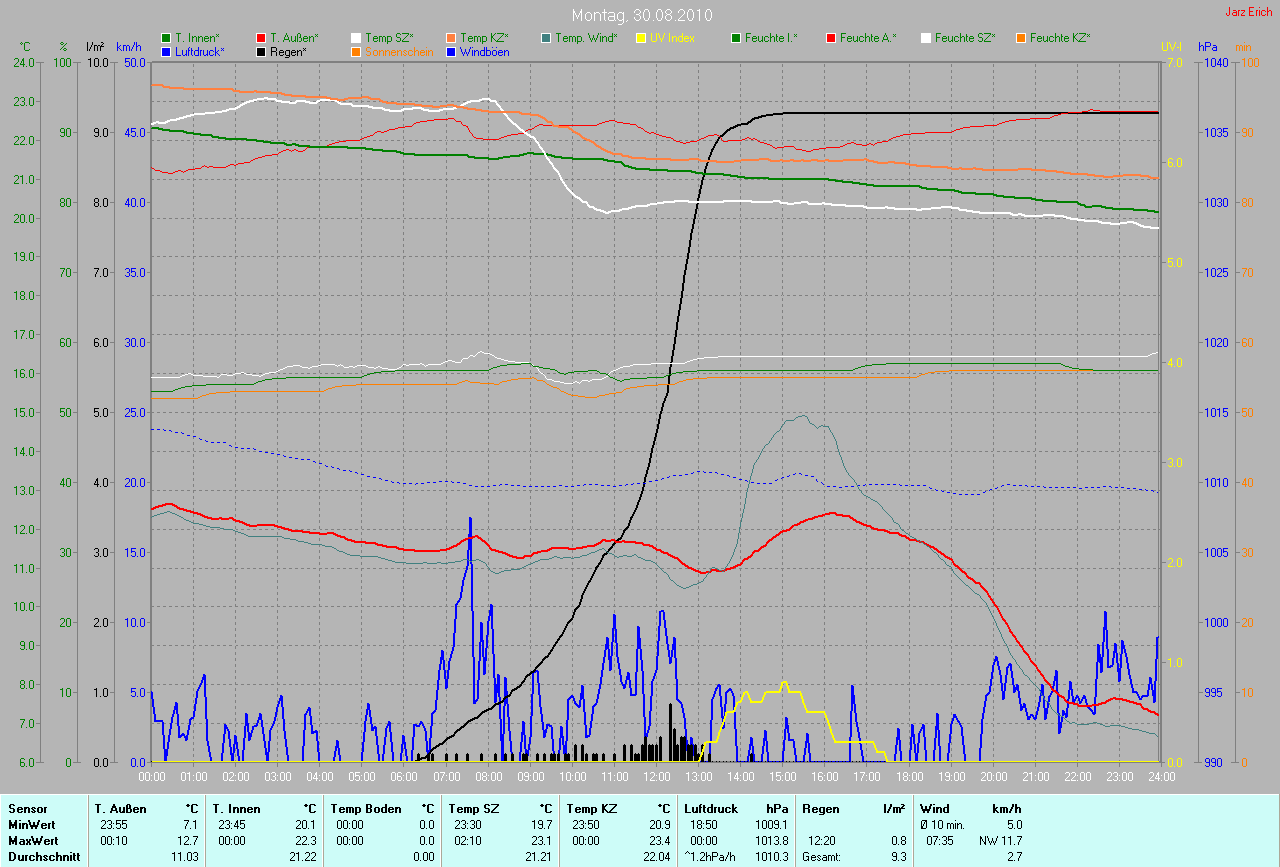Click the T. Außen minimum value '7.1'
This screenshot has height=867, width=1280.
pos(192,824)
